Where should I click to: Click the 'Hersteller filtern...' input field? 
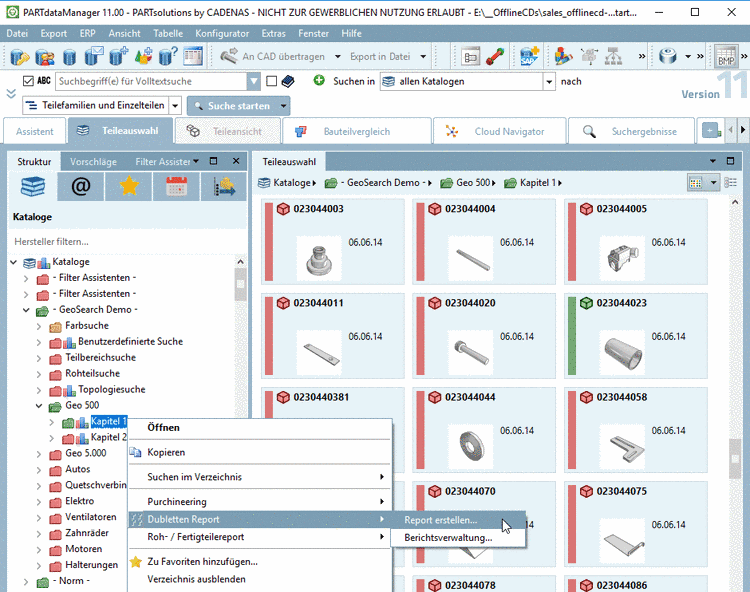127,241
